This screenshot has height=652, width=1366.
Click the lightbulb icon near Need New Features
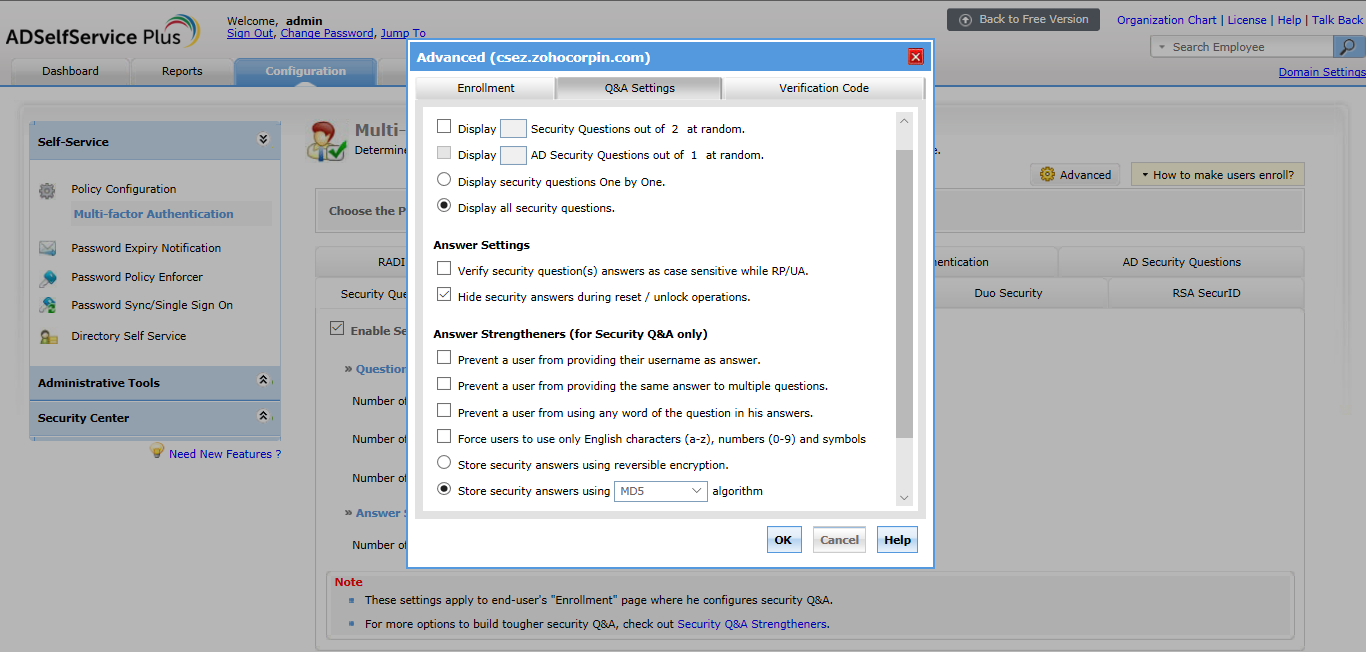click(157, 452)
